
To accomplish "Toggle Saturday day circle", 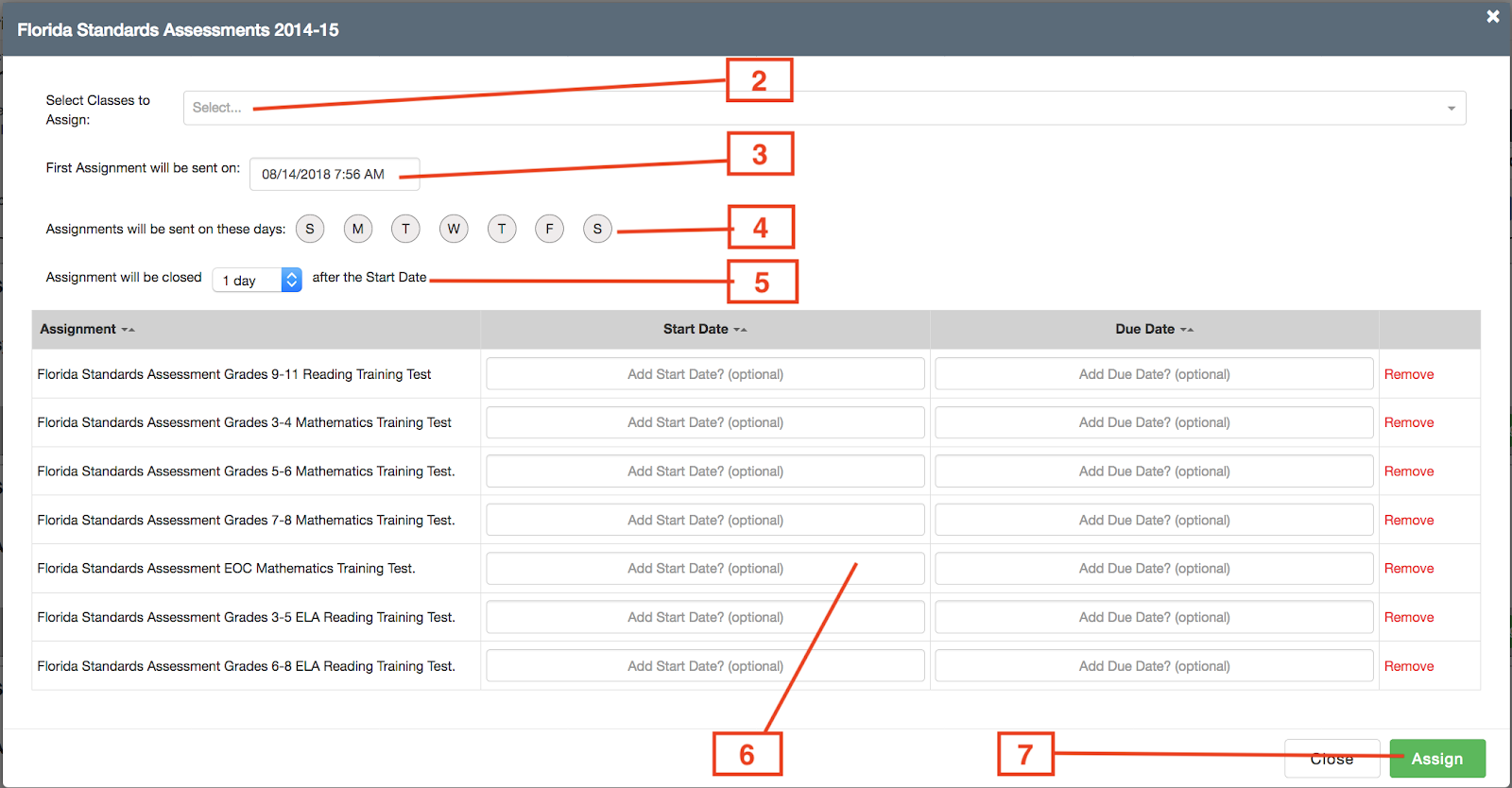I will (x=597, y=229).
